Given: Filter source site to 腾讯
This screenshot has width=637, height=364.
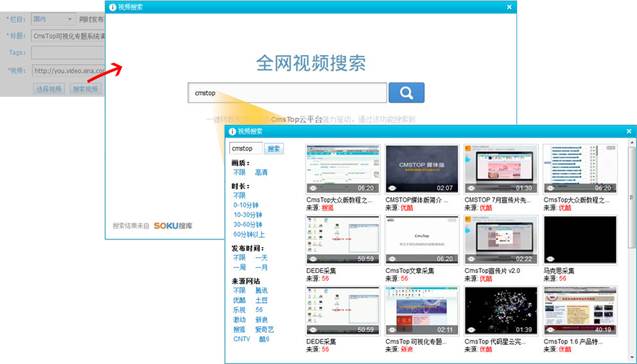Looking at the screenshot, I should 261,290.
